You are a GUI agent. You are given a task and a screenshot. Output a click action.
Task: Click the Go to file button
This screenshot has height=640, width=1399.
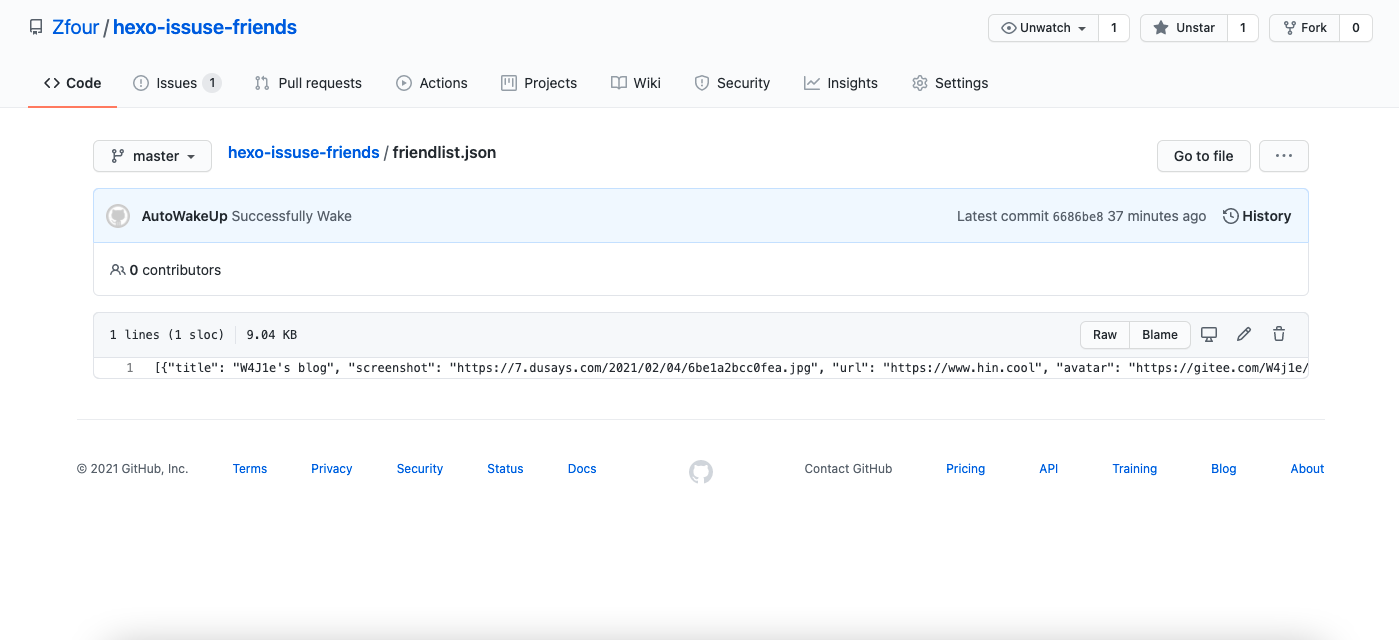[1203, 156]
